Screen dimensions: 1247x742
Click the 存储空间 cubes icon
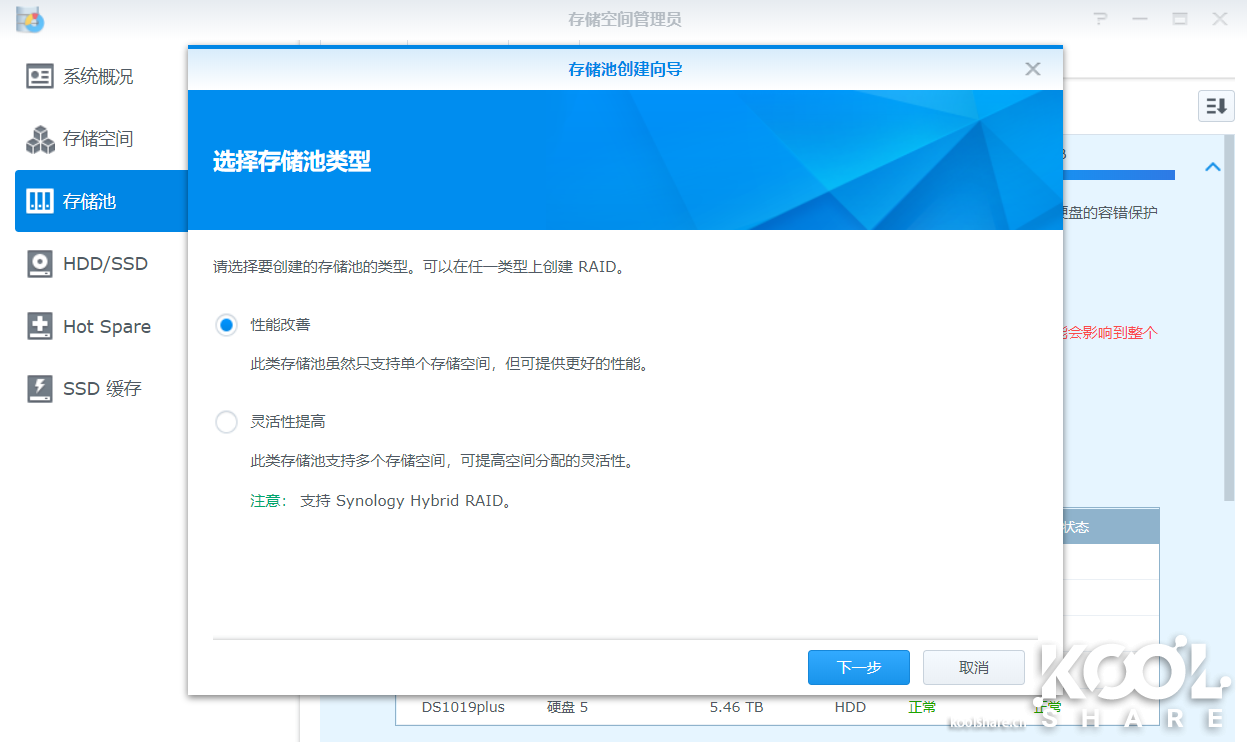[40, 139]
